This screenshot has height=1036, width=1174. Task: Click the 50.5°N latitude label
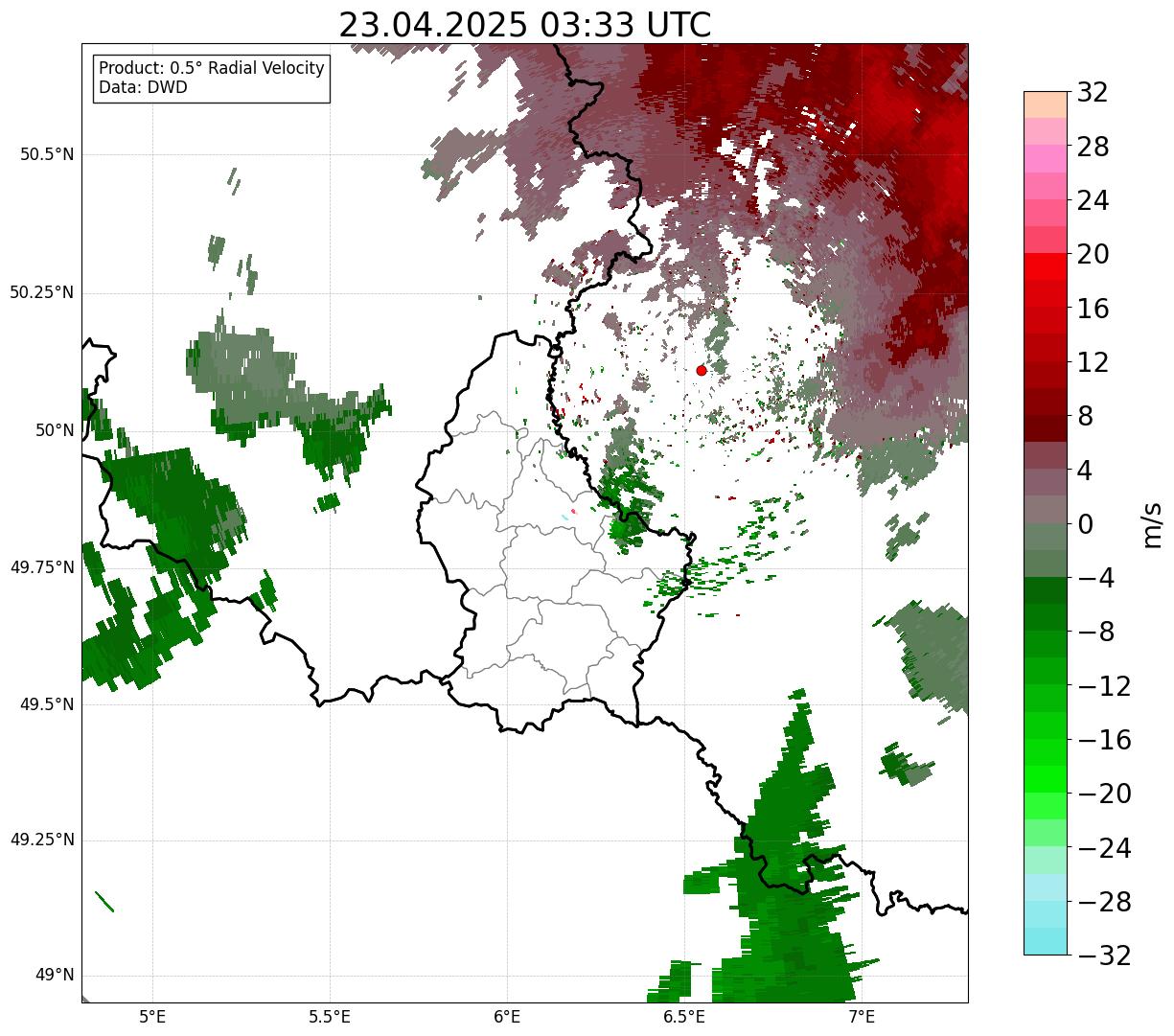(48, 154)
